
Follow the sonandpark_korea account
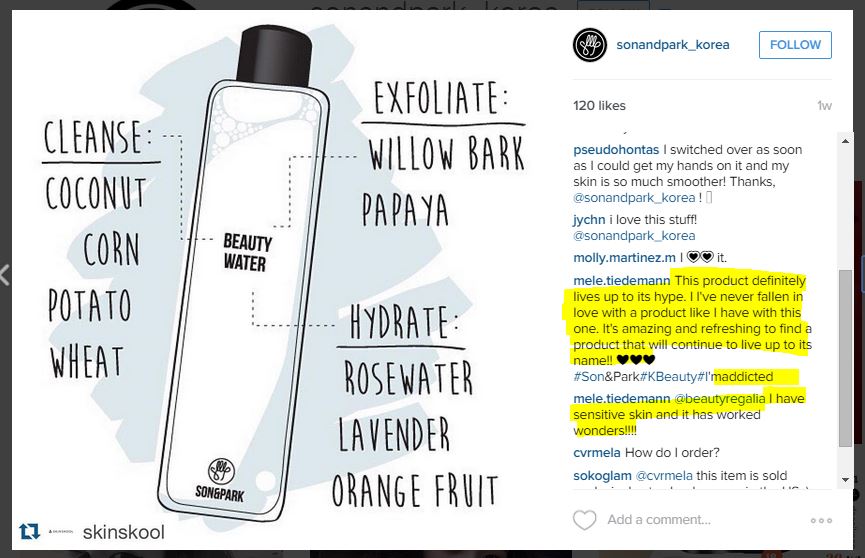click(x=795, y=45)
